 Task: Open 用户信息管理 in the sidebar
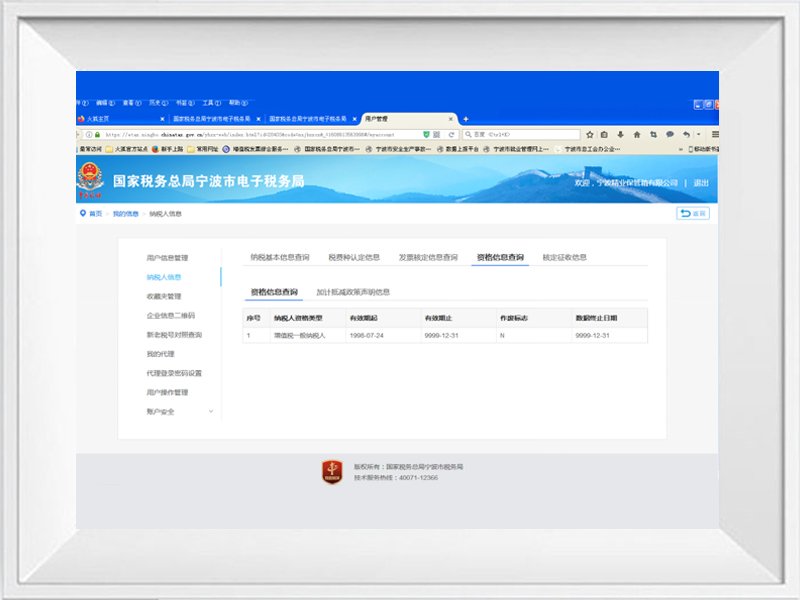point(167,258)
